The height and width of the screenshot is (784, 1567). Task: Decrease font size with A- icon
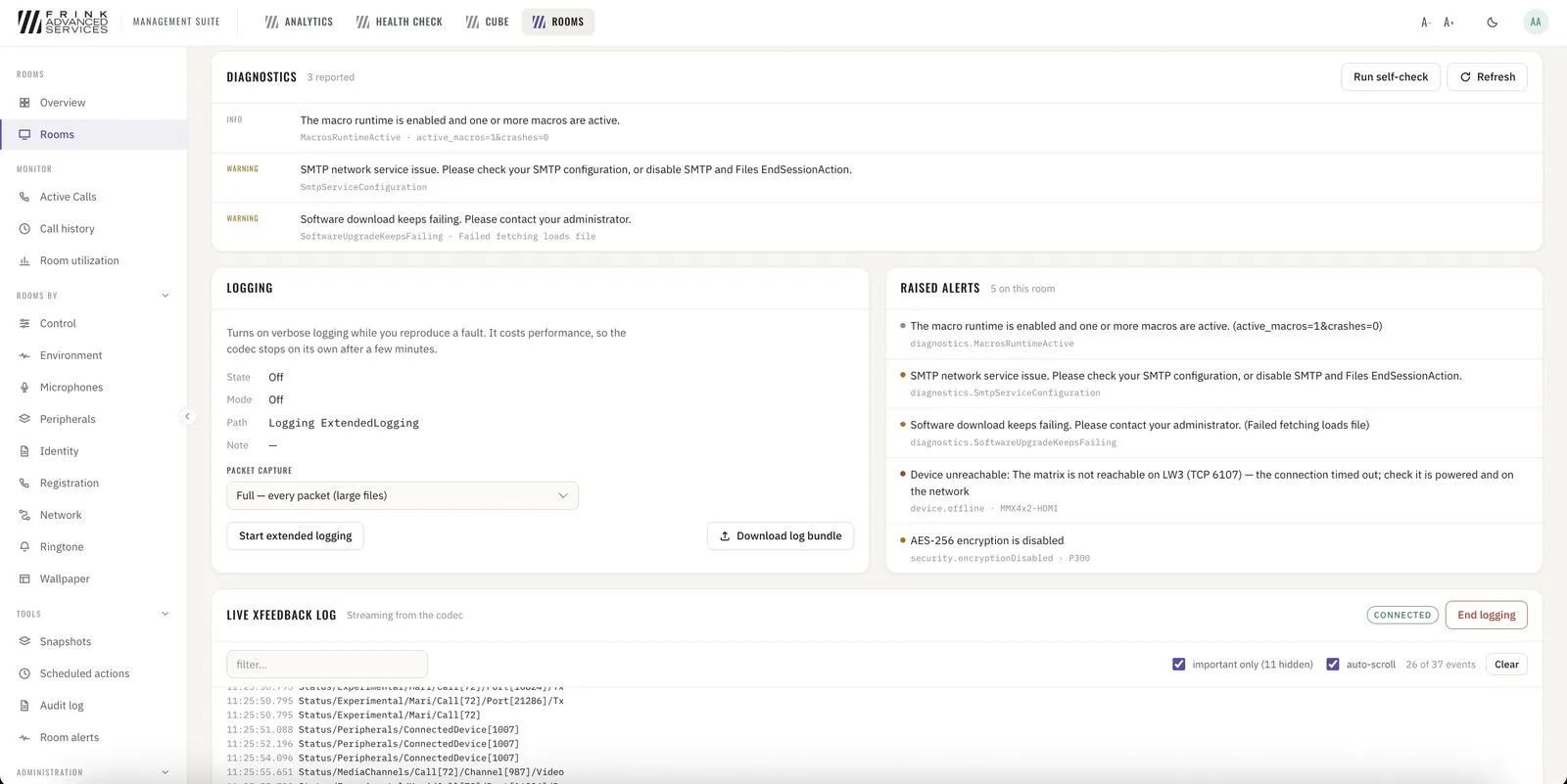click(x=1426, y=23)
